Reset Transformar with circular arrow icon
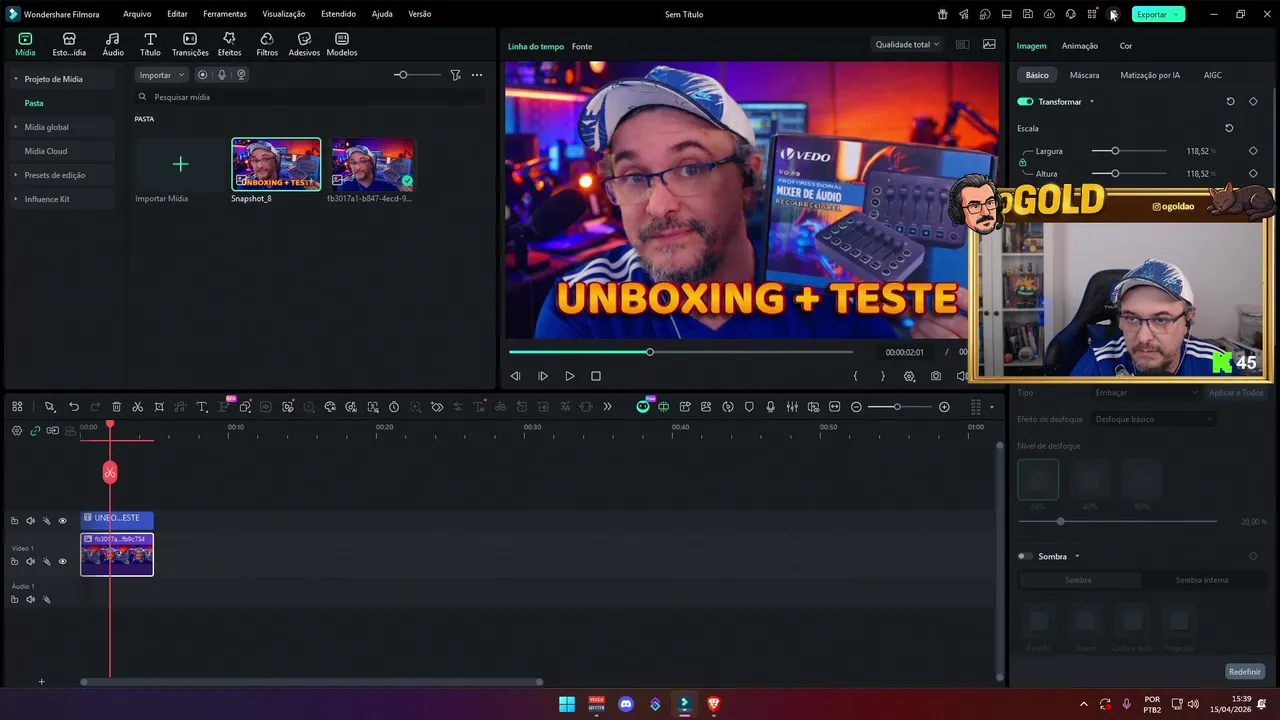Image resolution: width=1280 pixels, height=720 pixels. pyautogui.click(x=1230, y=101)
